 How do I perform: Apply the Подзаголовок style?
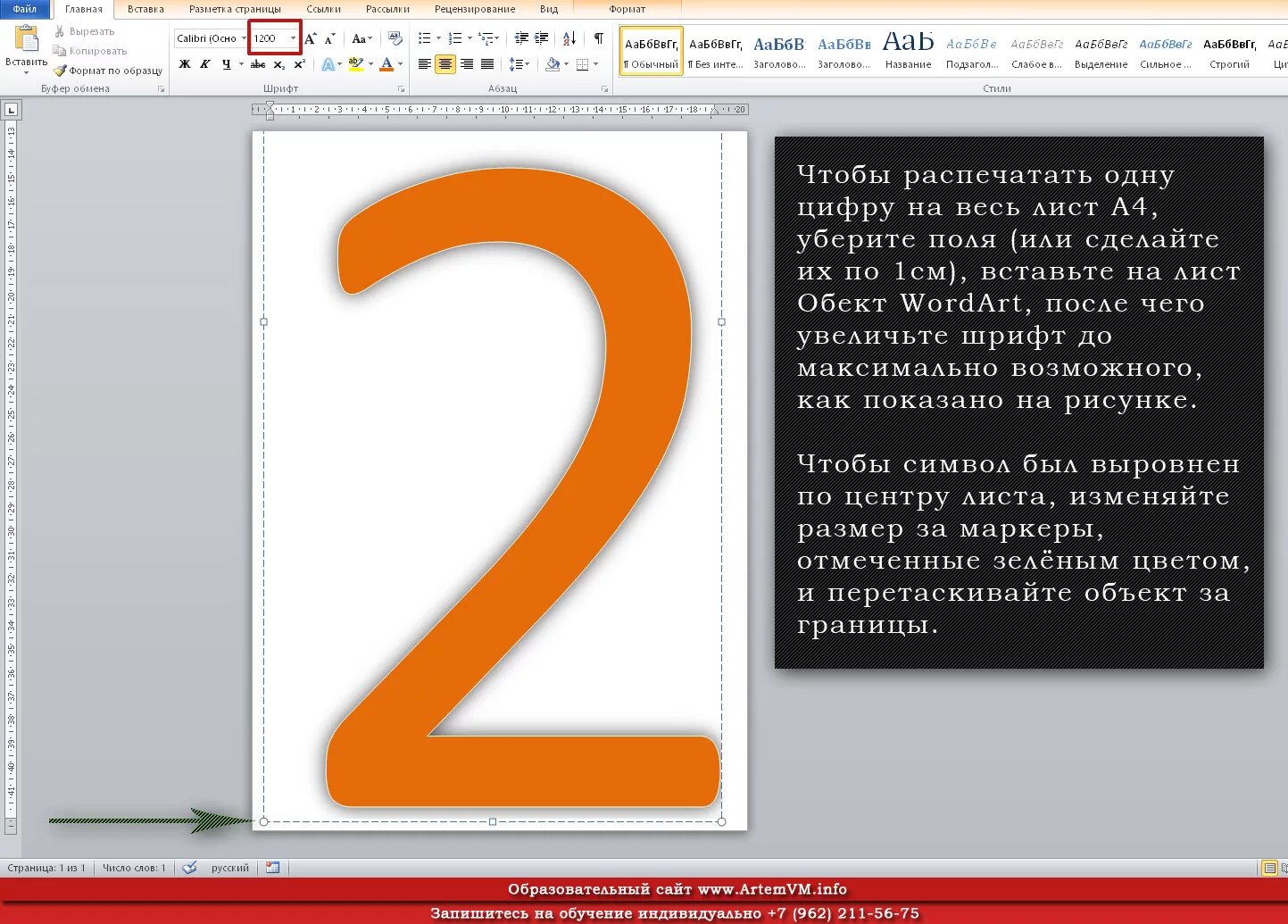point(972,52)
